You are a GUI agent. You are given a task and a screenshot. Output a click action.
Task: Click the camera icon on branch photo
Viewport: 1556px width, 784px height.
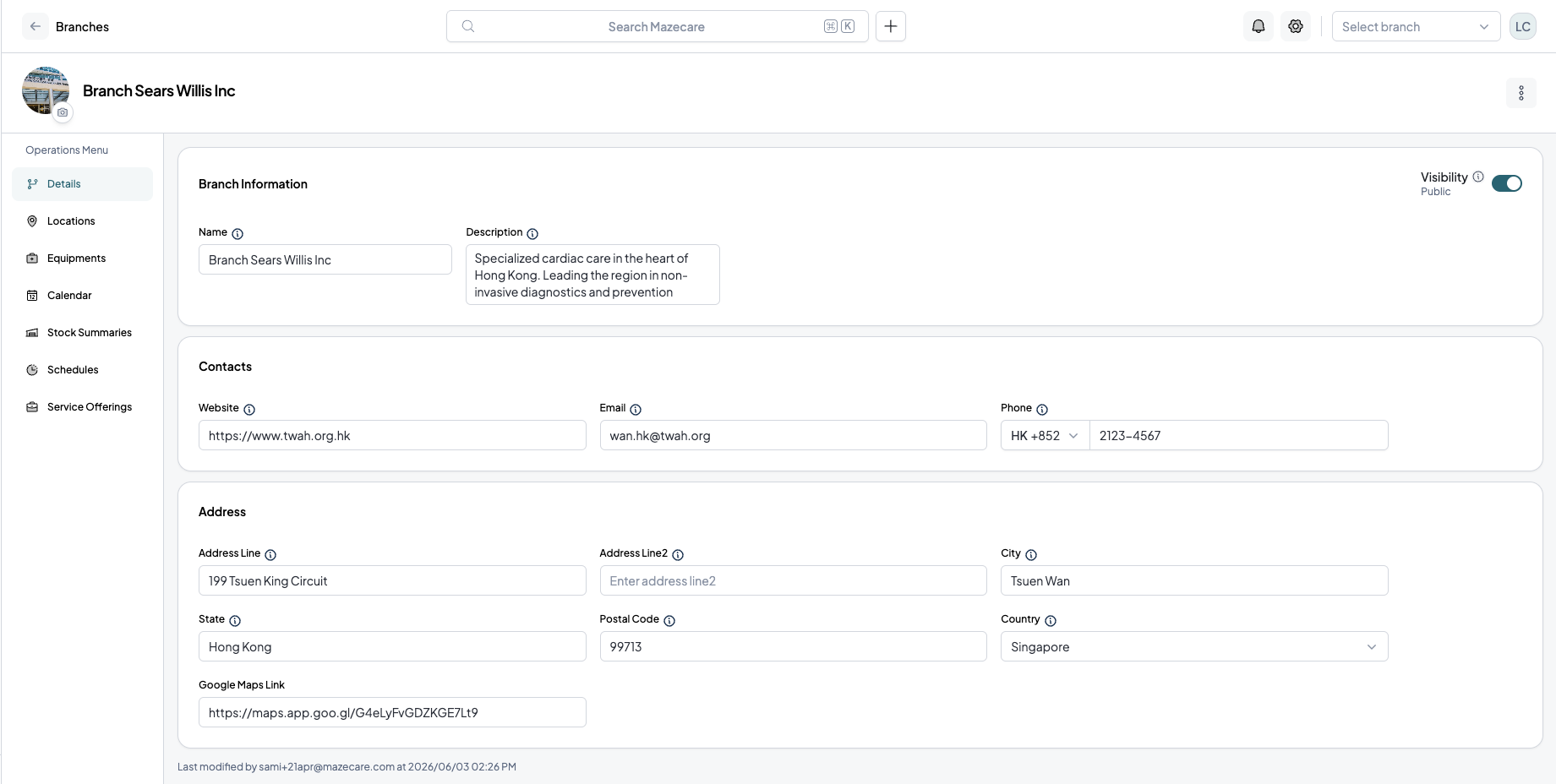(x=63, y=112)
